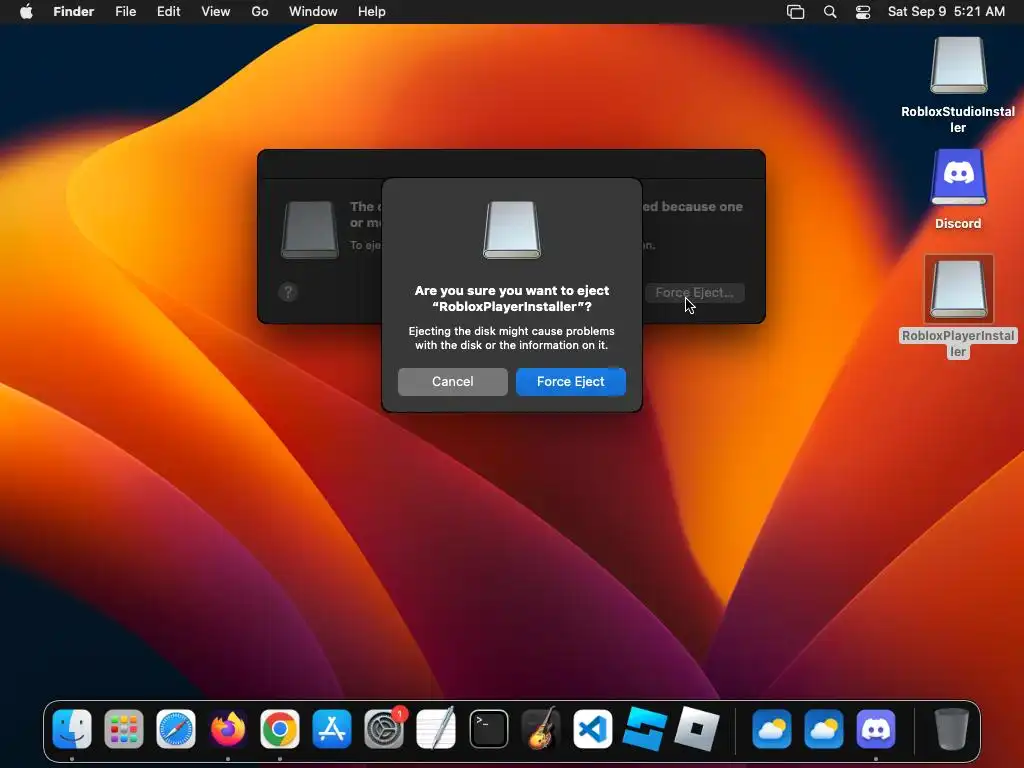
Task: Launch the Roblox player from the Dock
Action: click(696, 729)
